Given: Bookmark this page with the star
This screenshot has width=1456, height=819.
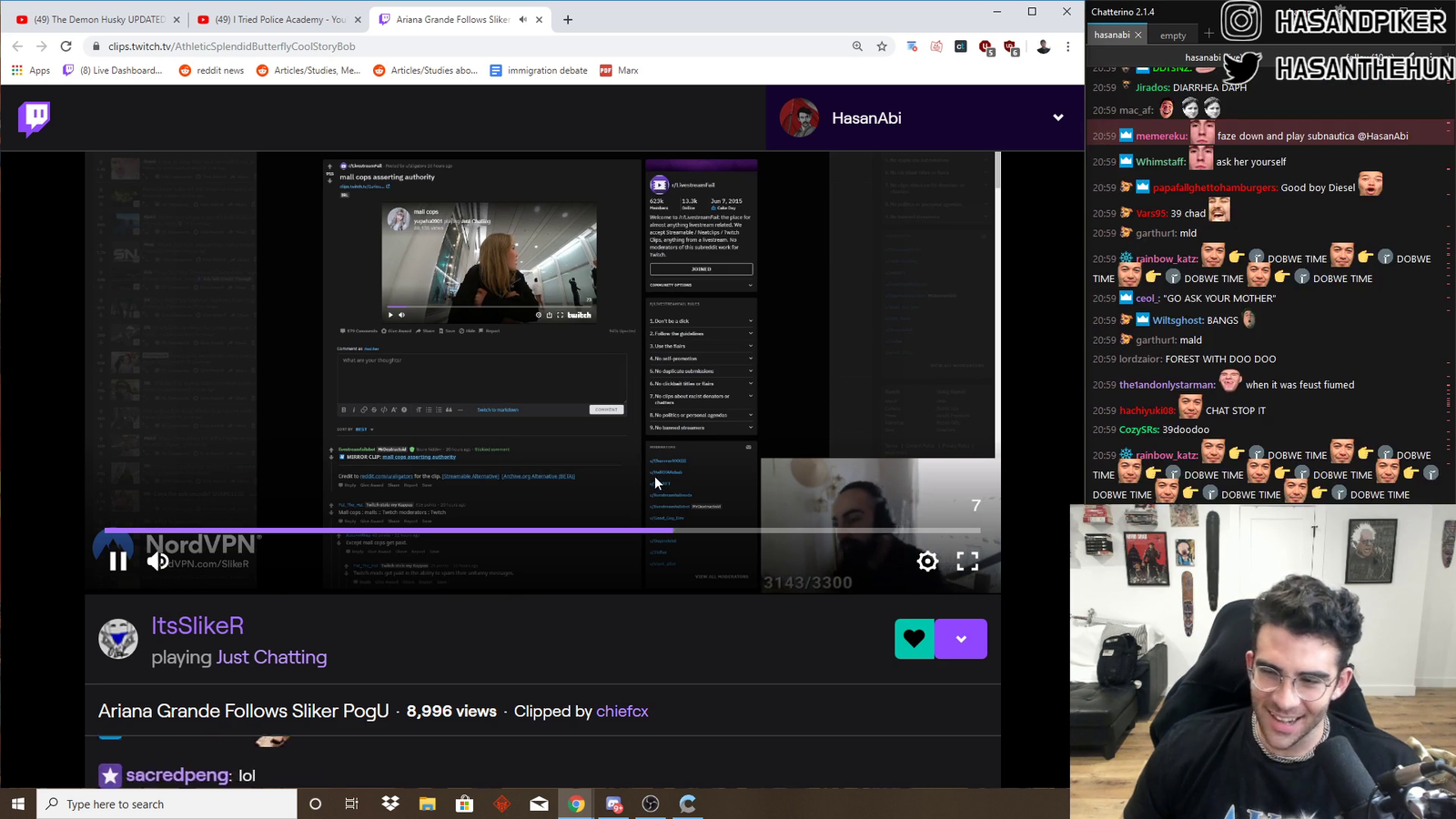Looking at the screenshot, I should point(882,46).
